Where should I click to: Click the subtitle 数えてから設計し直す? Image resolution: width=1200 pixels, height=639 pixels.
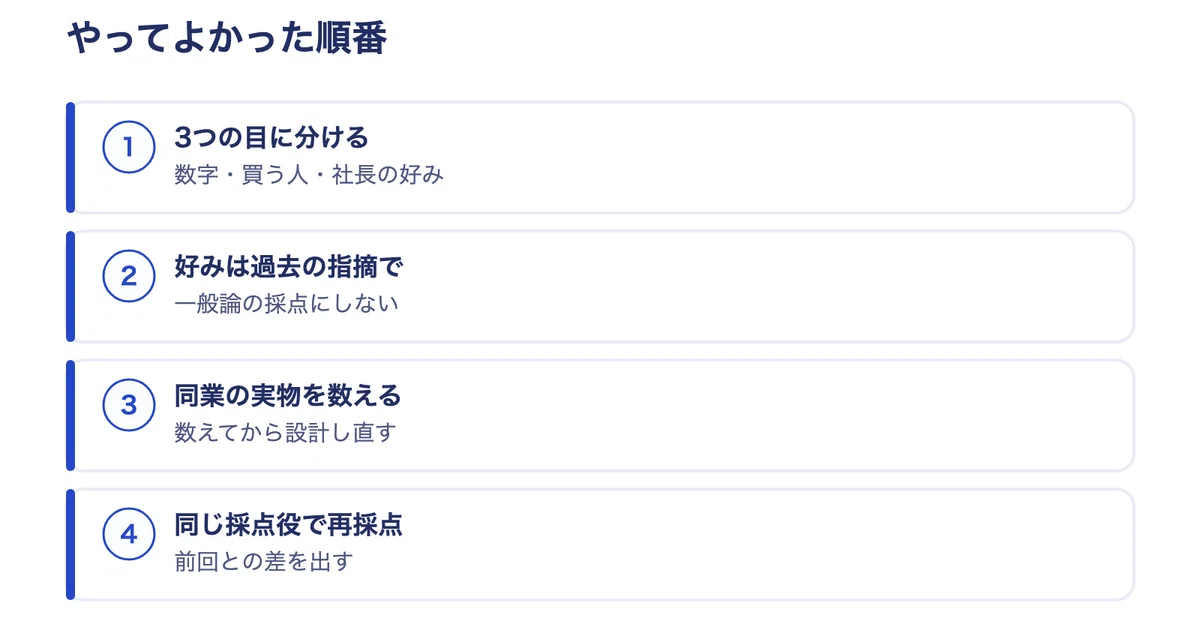pyautogui.click(x=285, y=433)
